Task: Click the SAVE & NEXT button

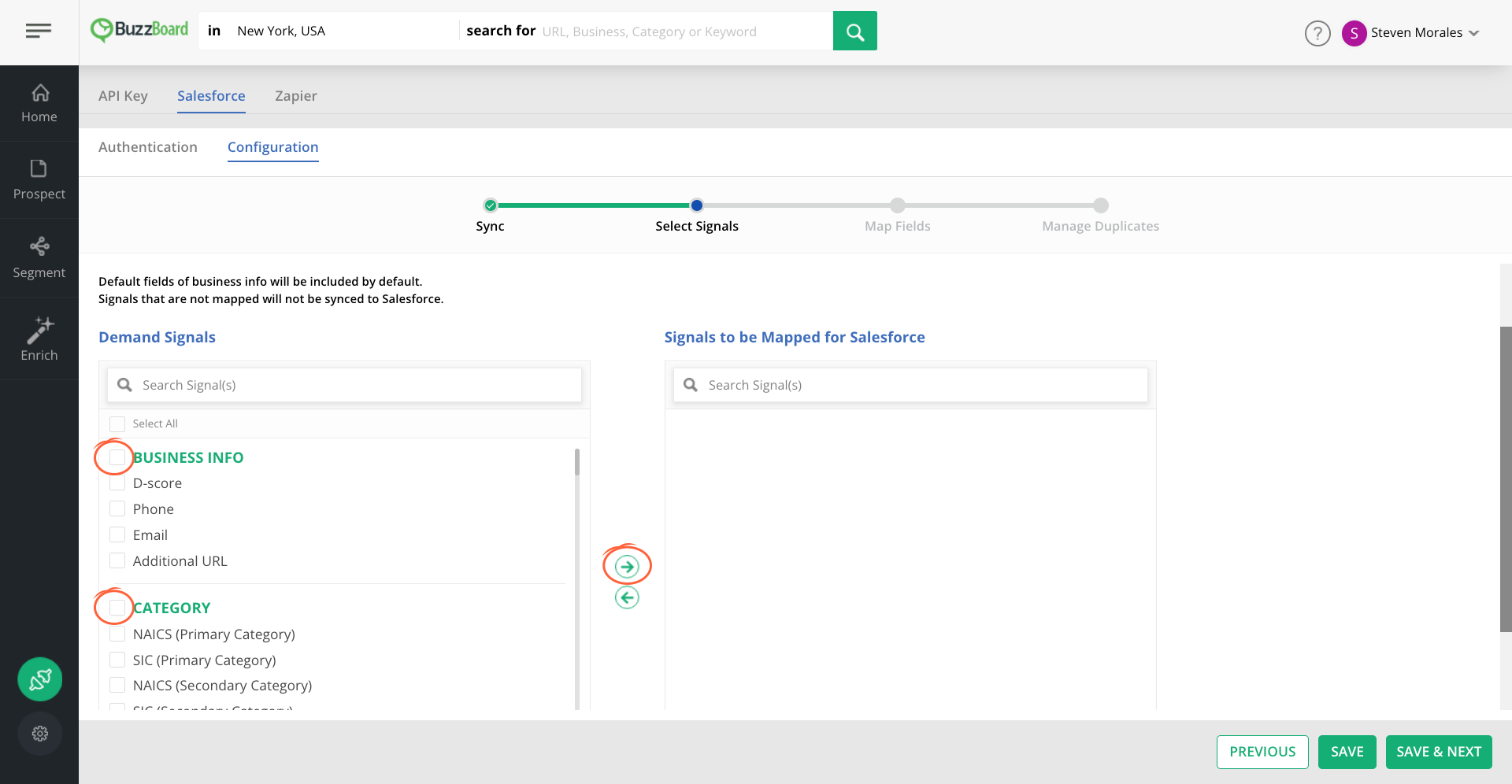Action: [1439, 752]
